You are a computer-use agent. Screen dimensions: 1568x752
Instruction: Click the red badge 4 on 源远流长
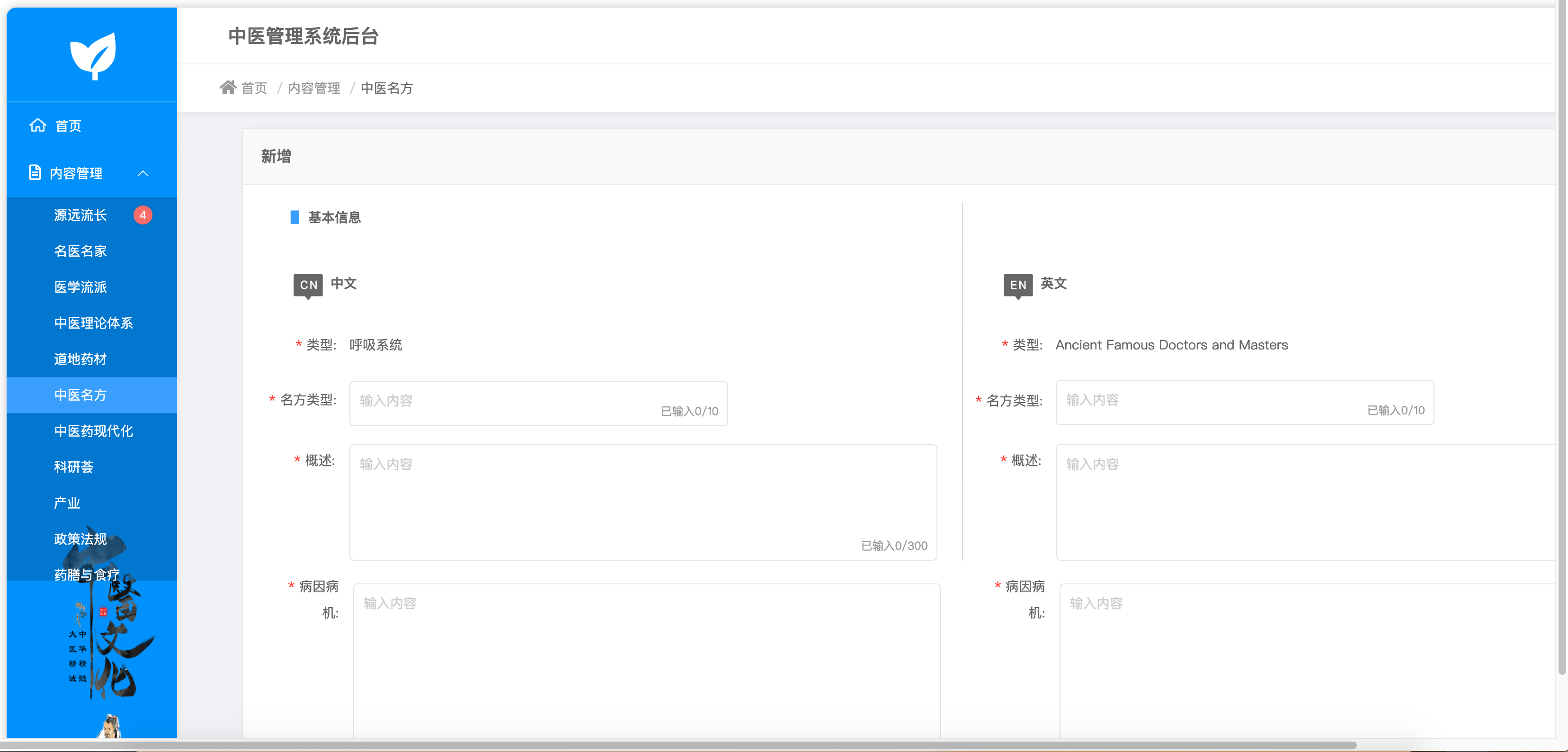[x=143, y=215]
